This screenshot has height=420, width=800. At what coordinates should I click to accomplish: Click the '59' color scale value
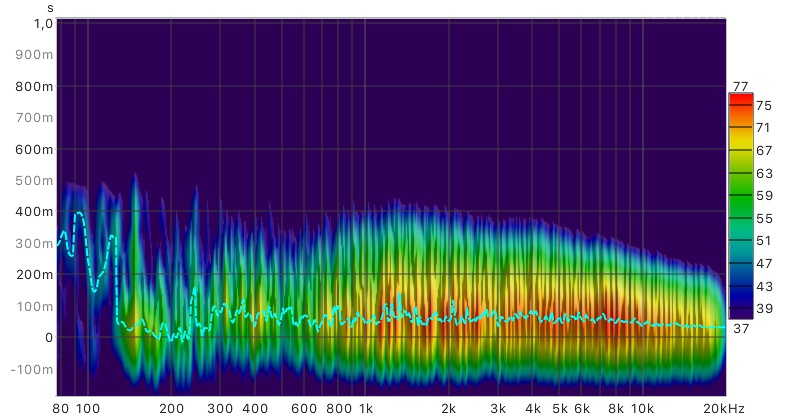tap(764, 195)
